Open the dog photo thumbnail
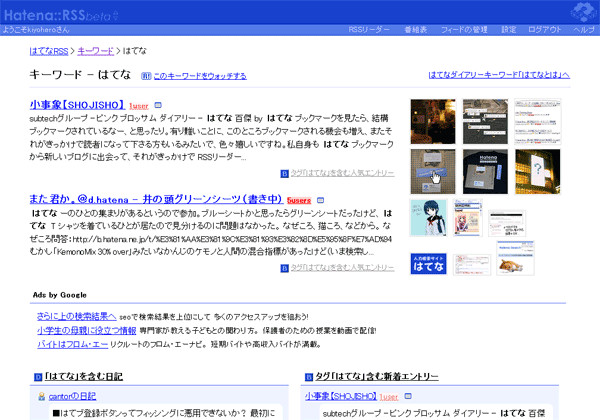This screenshot has width=600, height=420. [x=515, y=258]
